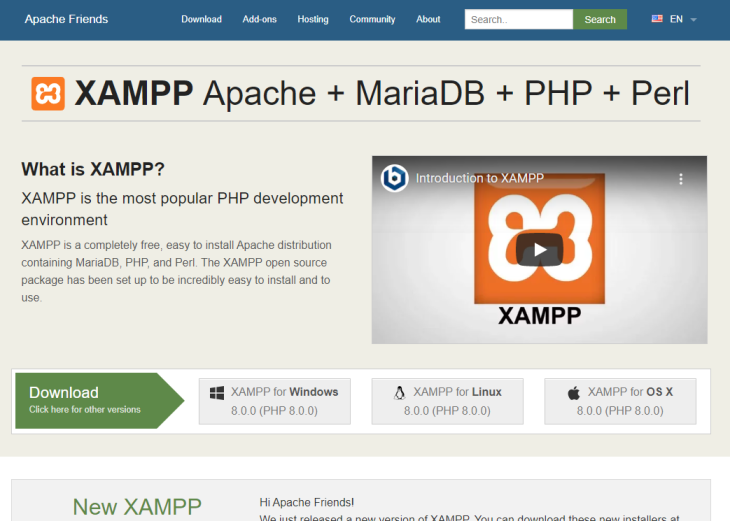Click the green Search button
730x521 pixels.
click(600, 20)
